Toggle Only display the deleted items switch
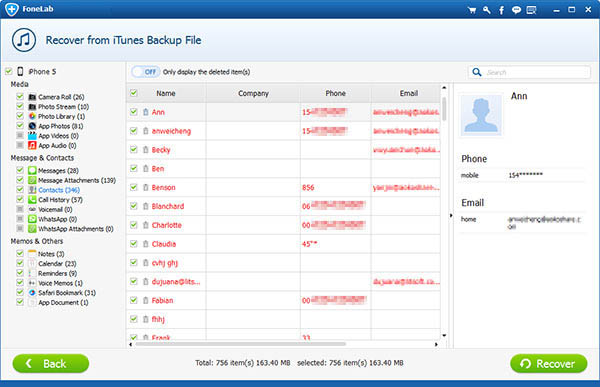The height and width of the screenshot is (387, 600). click(145, 72)
